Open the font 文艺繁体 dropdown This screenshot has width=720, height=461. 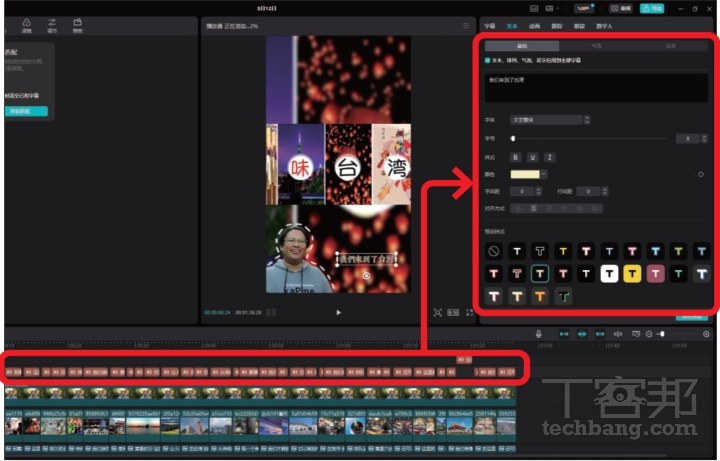coord(546,120)
